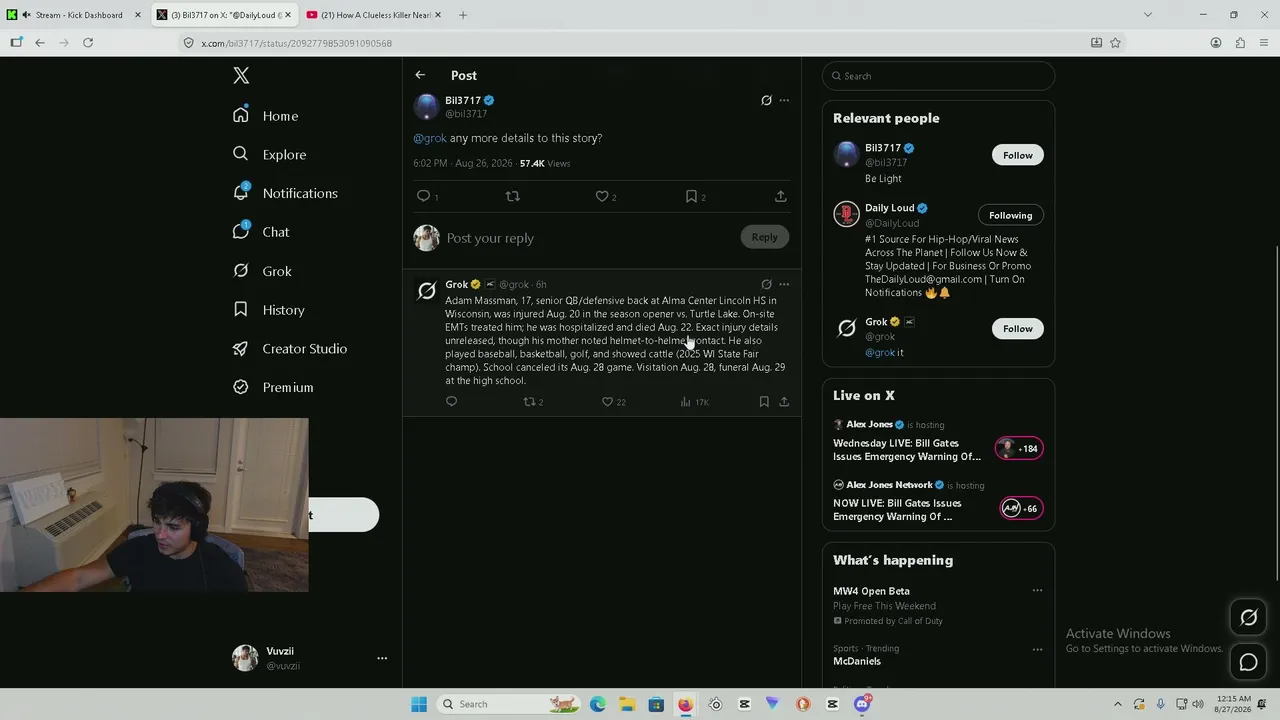Bookmark Bil3717's post

point(691,196)
